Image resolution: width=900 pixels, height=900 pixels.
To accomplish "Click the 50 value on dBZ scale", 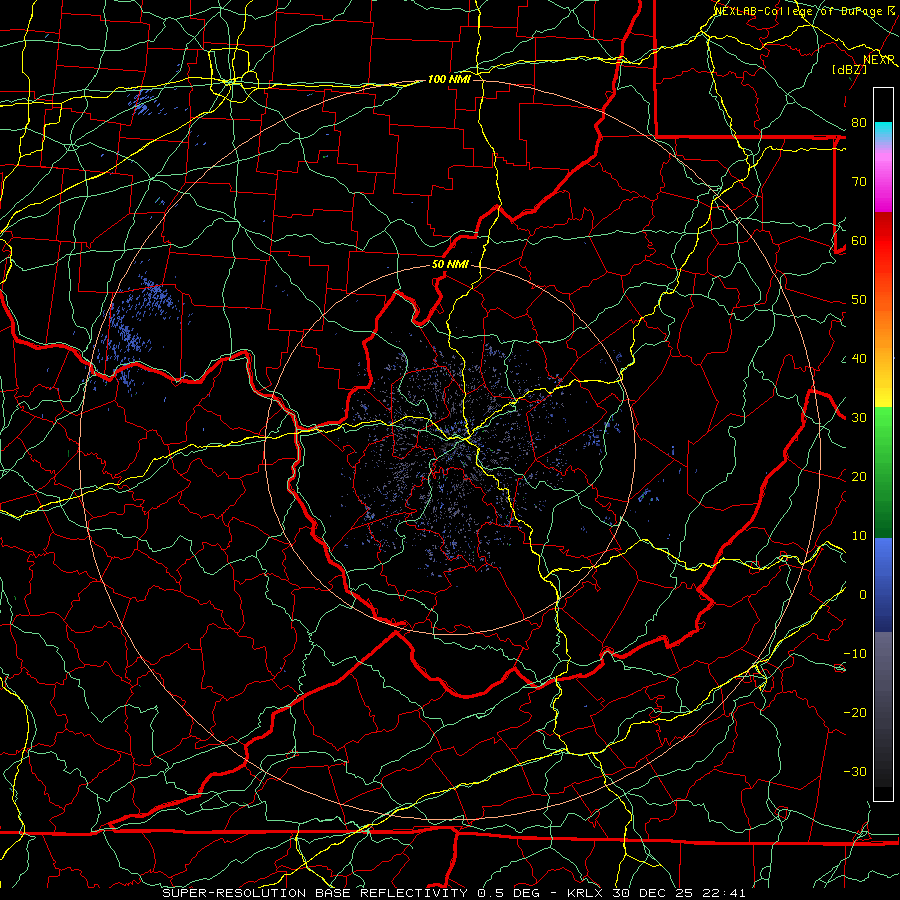I will (859, 300).
